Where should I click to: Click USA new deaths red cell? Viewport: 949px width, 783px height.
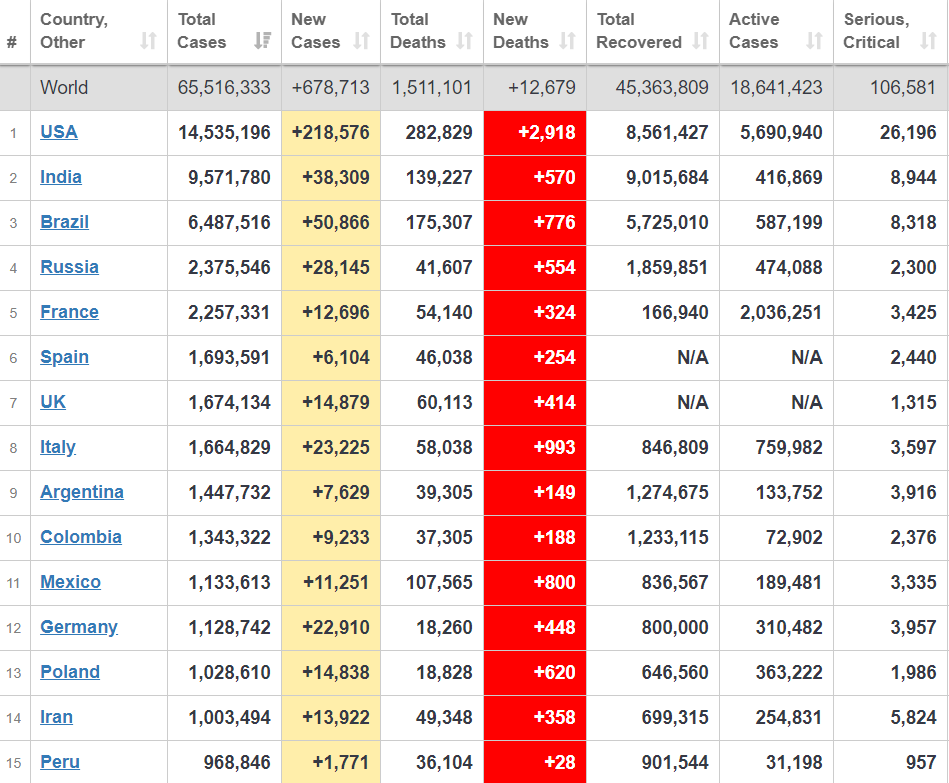coord(535,132)
